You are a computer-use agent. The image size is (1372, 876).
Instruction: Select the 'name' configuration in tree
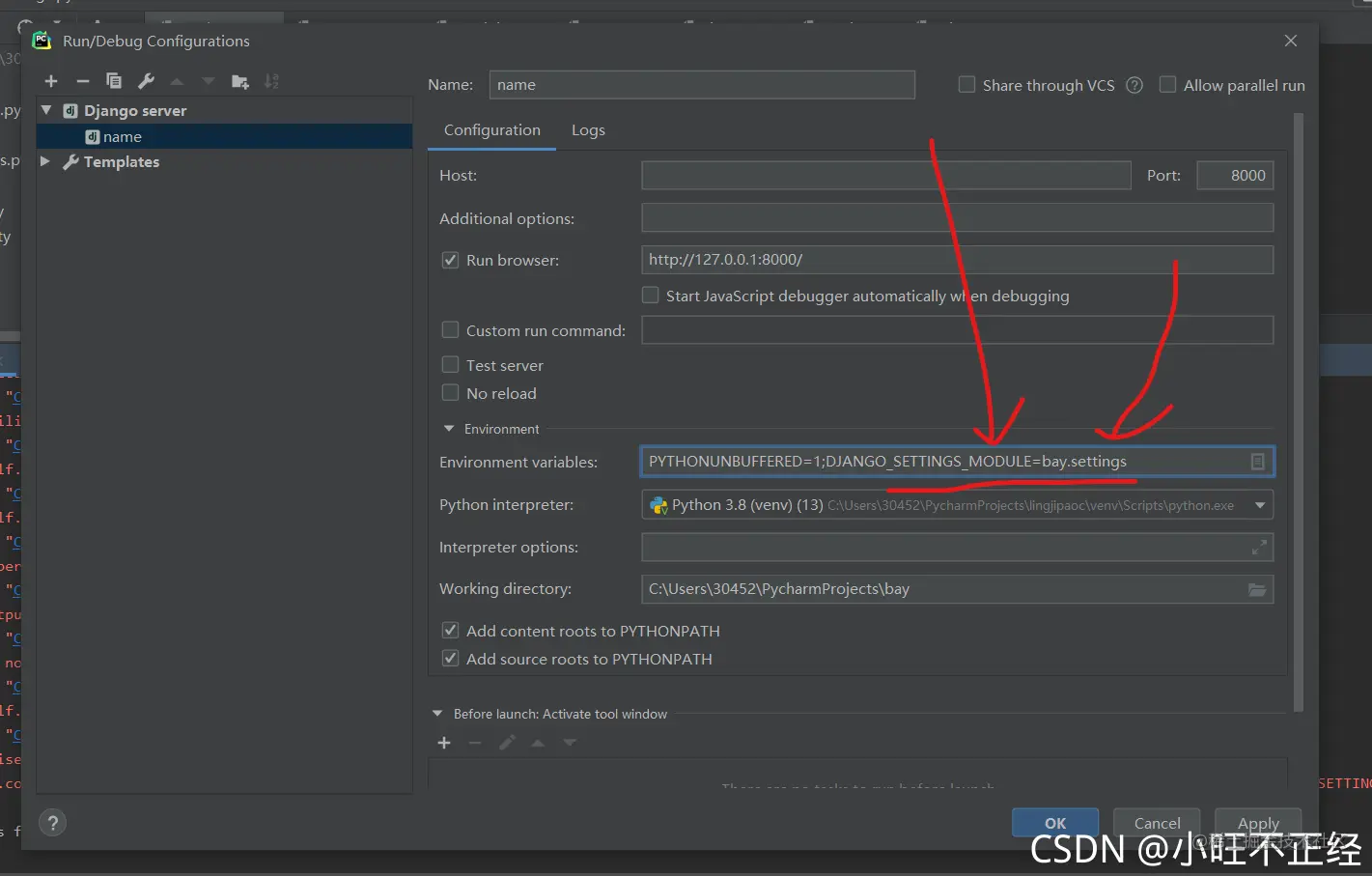tap(224, 136)
